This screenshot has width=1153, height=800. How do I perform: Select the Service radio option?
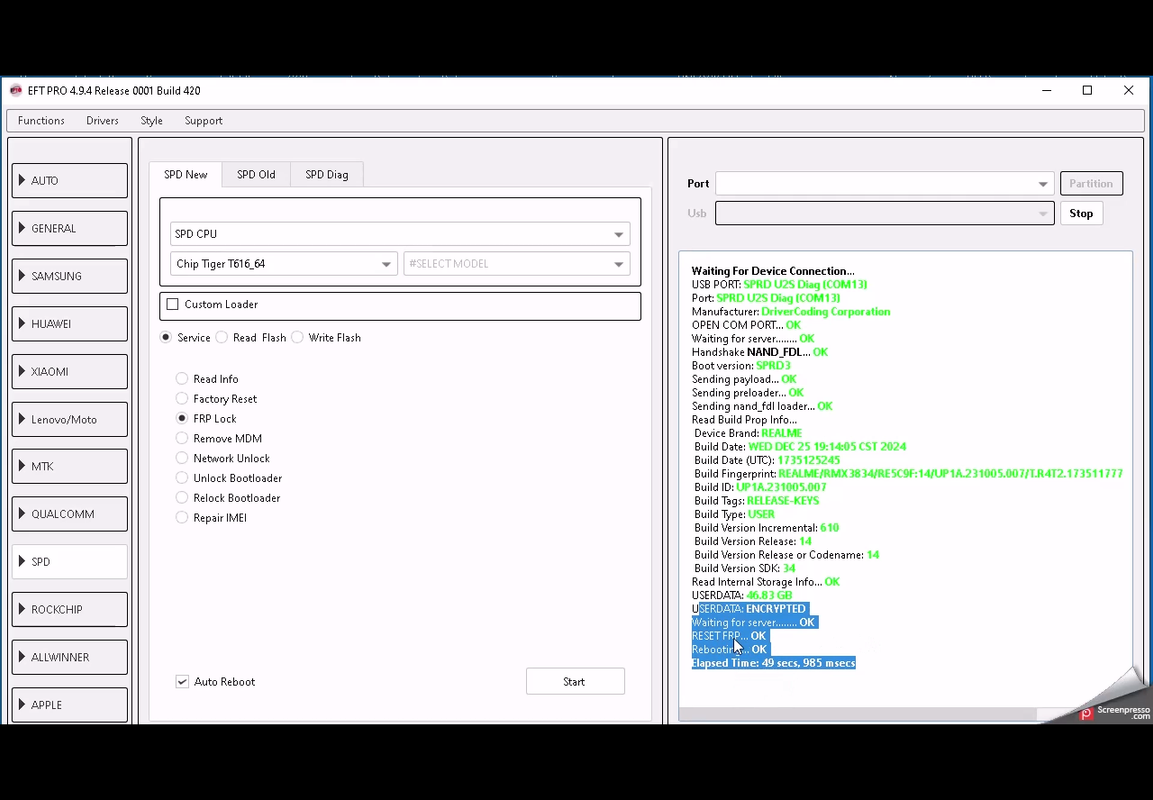click(165, 338)
